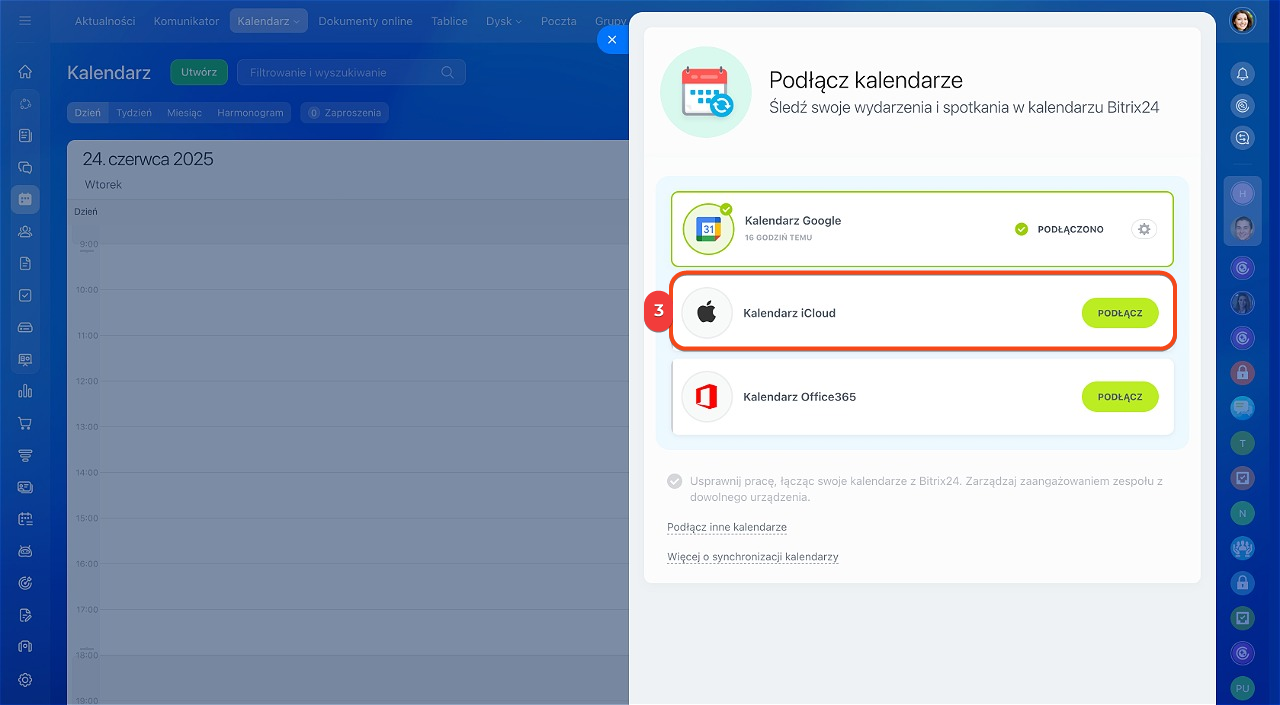Image resolution: width=1280 pixels, height=705 pixels.
Task: Go to the home icon in left sidebar
Action: 25,71
